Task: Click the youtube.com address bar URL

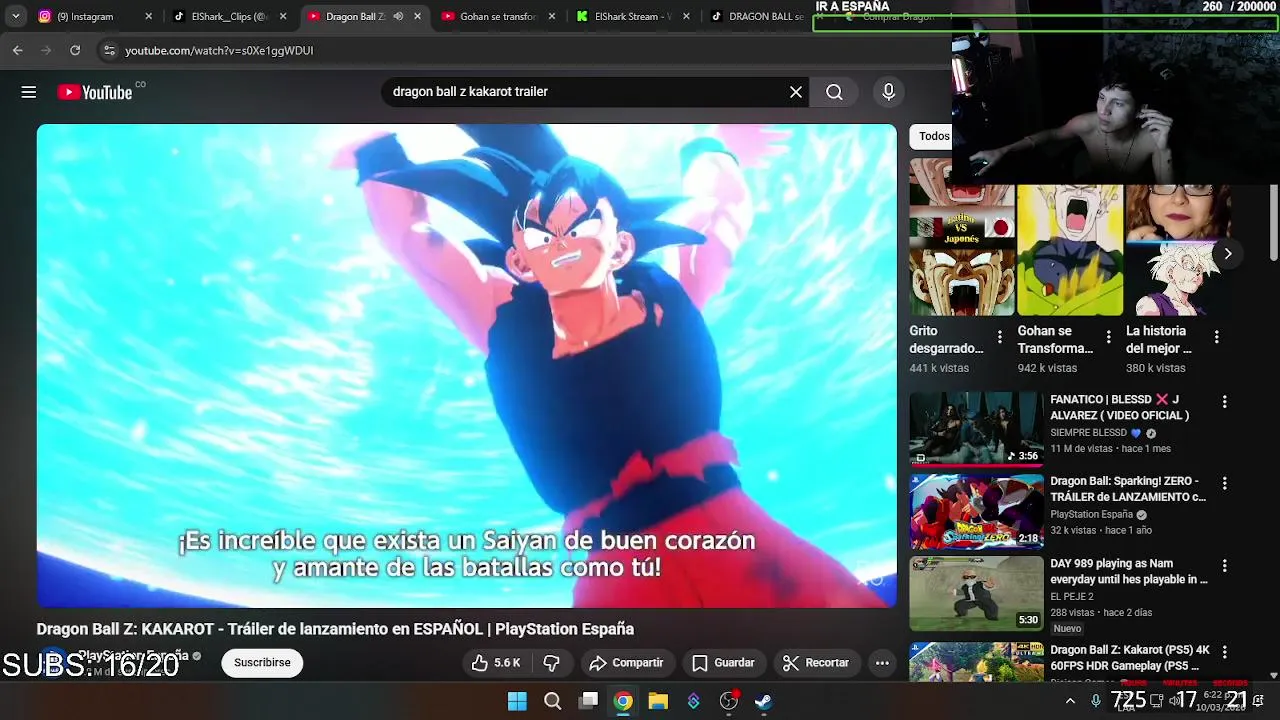Action: click(x=219, y=50)
